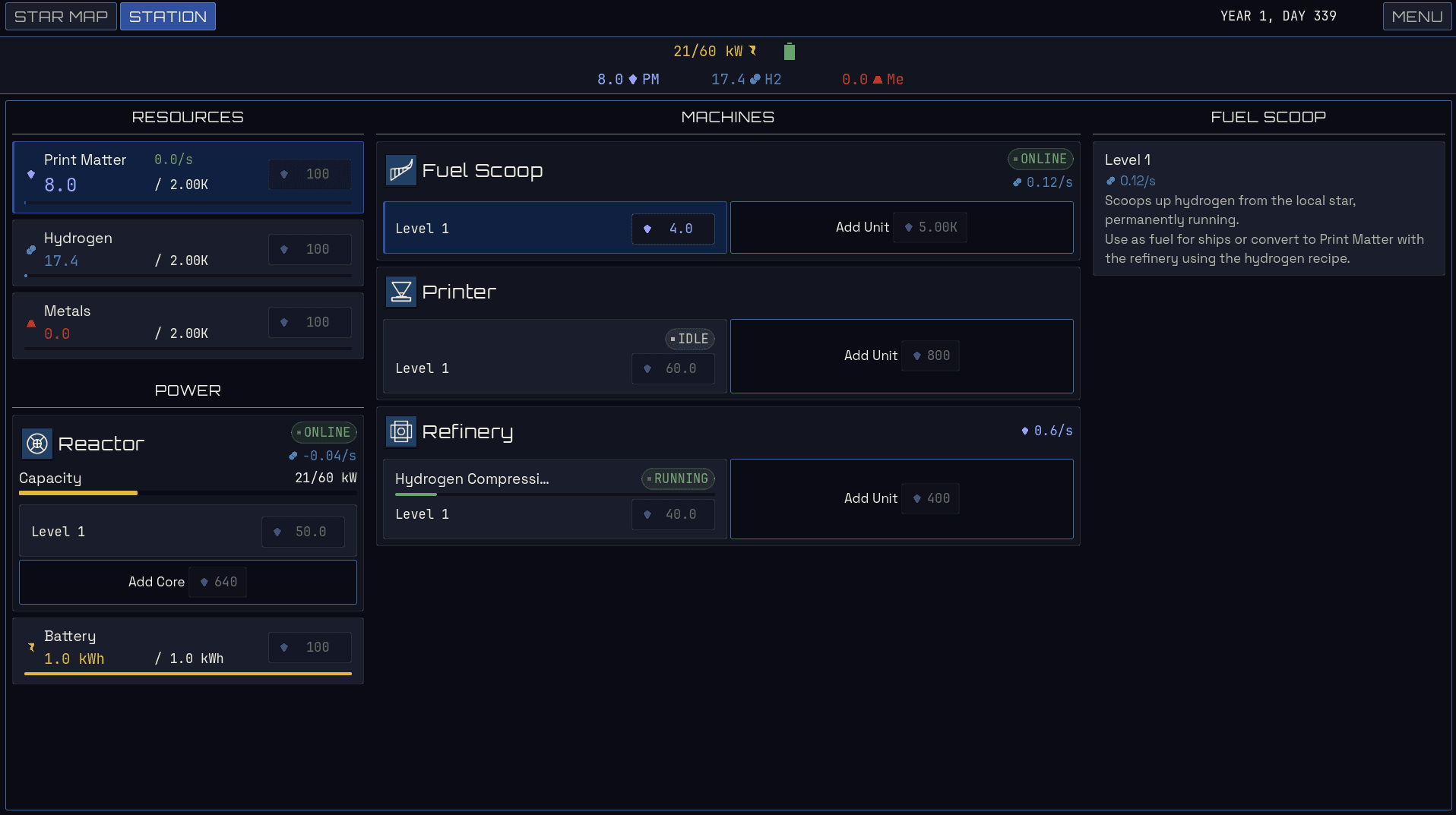
Task: Click the green battery icon in top bar
Action: coord(790,51)
